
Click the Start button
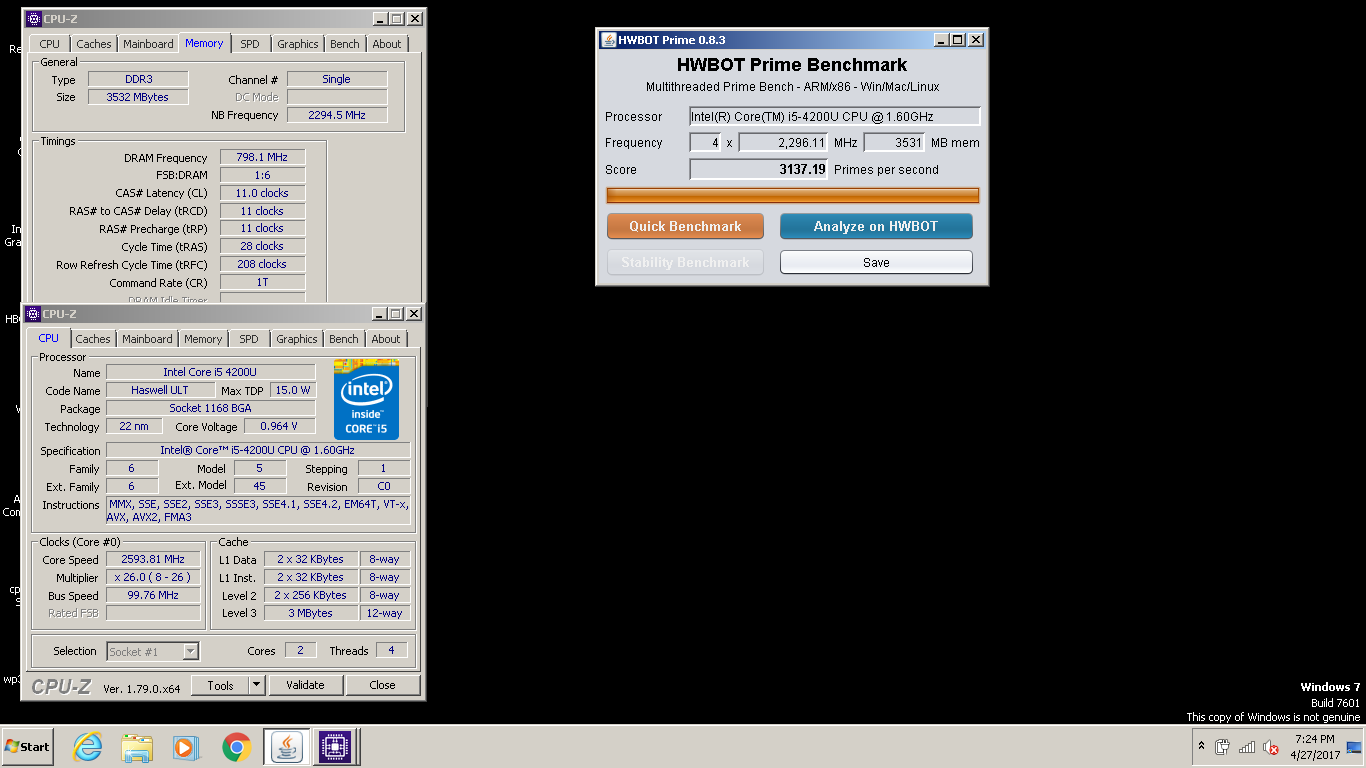coord(27,747)
